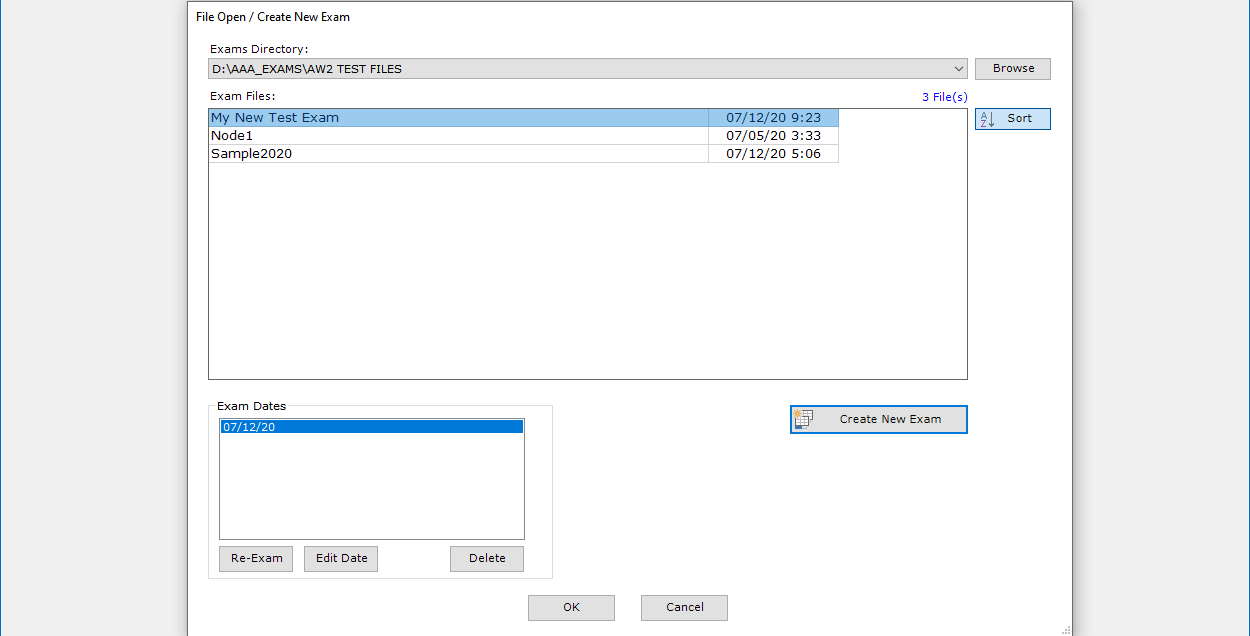Click the Exams Directory path field
The height and width of the screenshot is (636, 1250).
click(x=578, y=69)
